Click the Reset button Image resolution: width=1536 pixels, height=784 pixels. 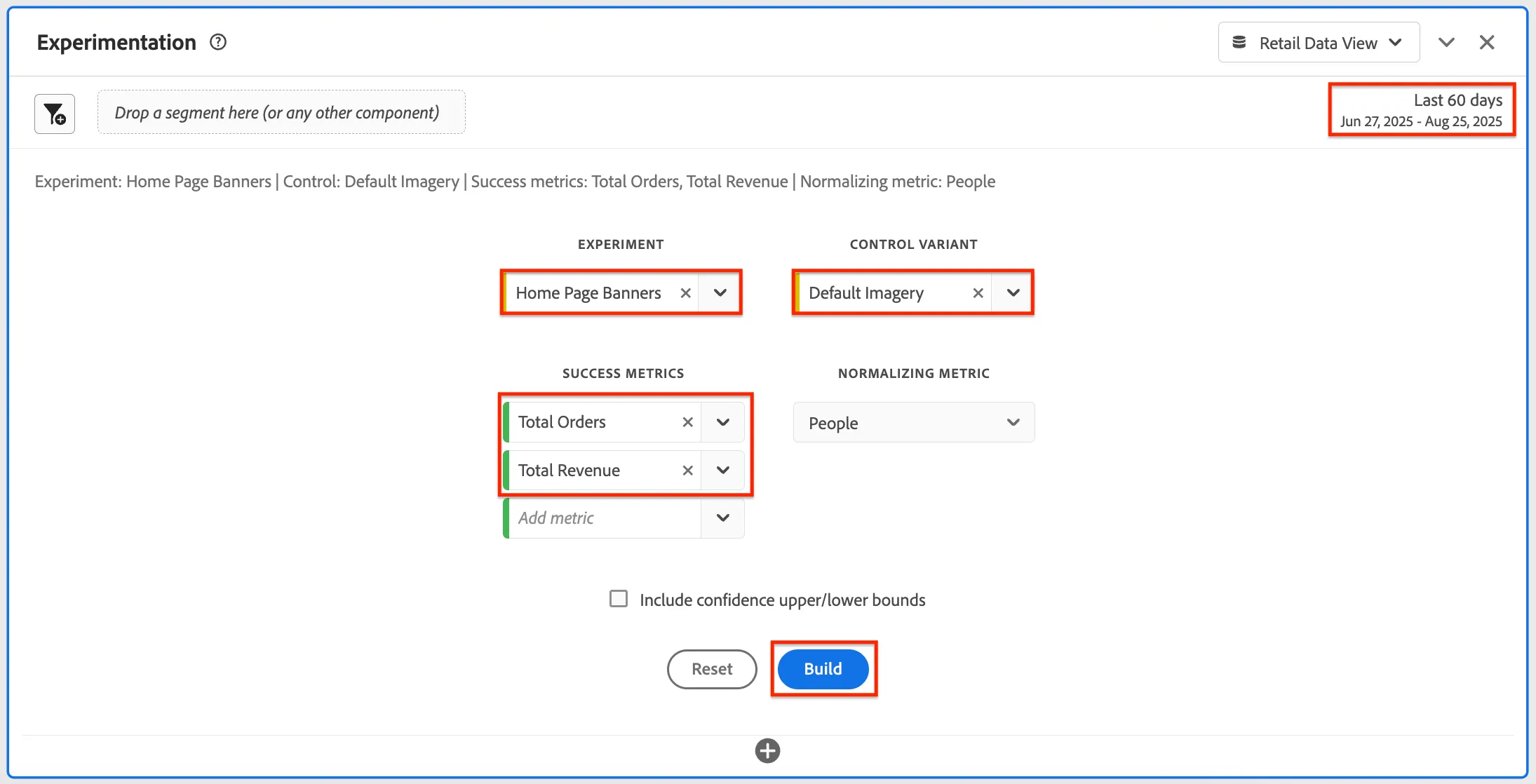point(712,669)
